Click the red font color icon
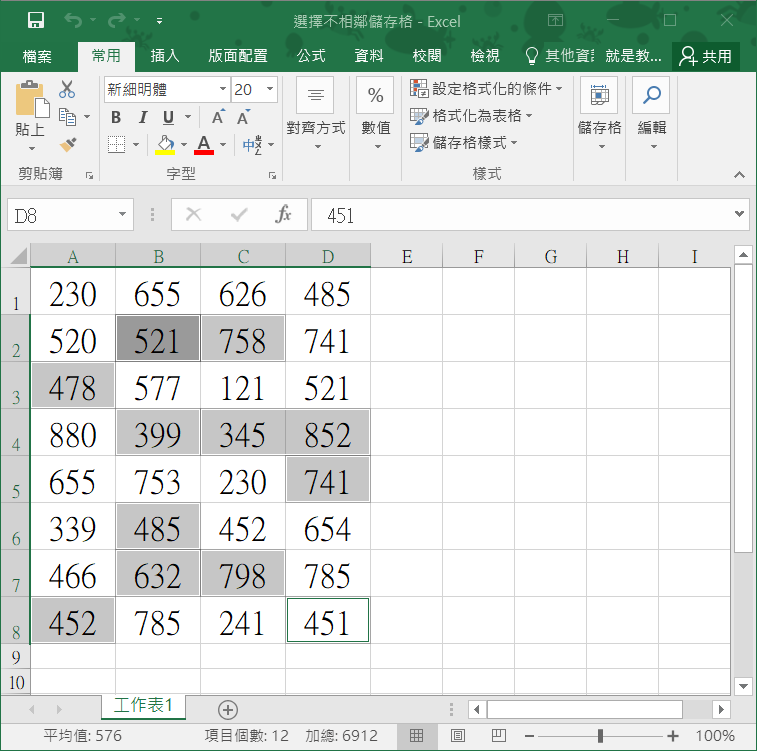The height and width of the screenshot is (751, 757). point(204,145)
